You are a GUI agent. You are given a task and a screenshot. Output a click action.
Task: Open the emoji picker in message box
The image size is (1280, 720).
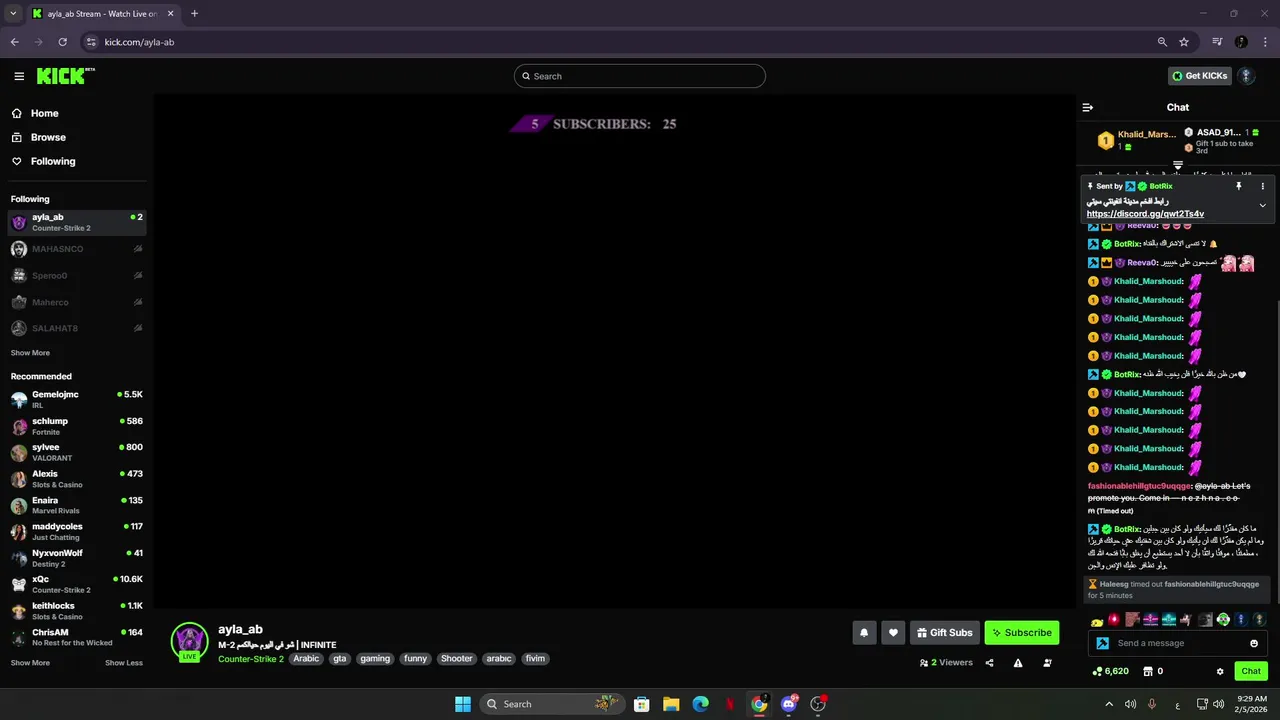point(1254,643)
